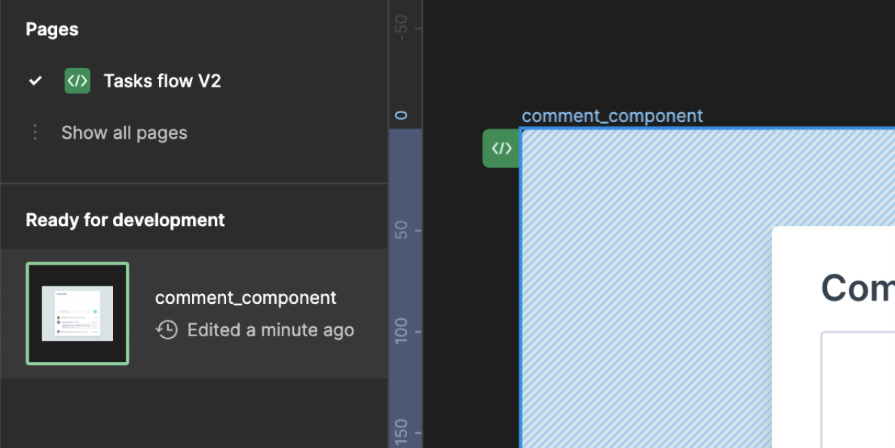895x448 pixels.
Task: Select comment_component name in the ready list
Action: pos(245,298)
